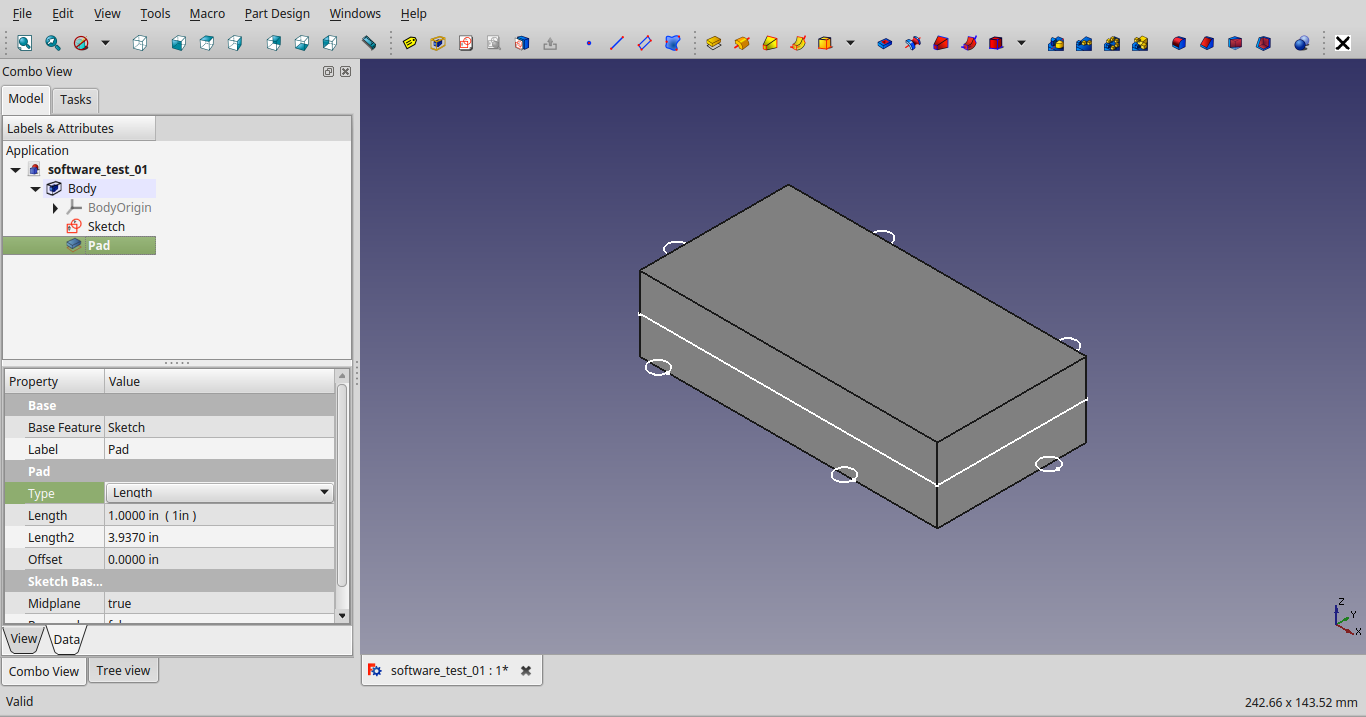Click the yellow tag Create Part icon
Screen dimensions: 1366x717
409,43
